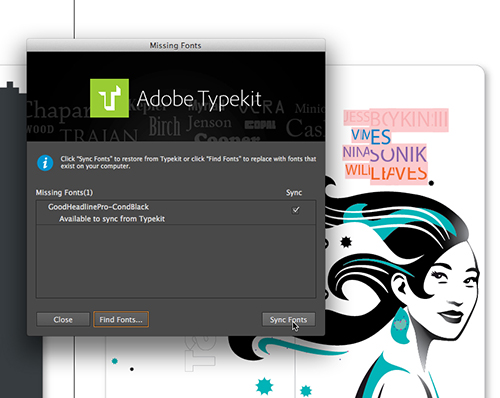Click the Sync column header
This screenshot has height=398, width=500.
tap(294, 193)
